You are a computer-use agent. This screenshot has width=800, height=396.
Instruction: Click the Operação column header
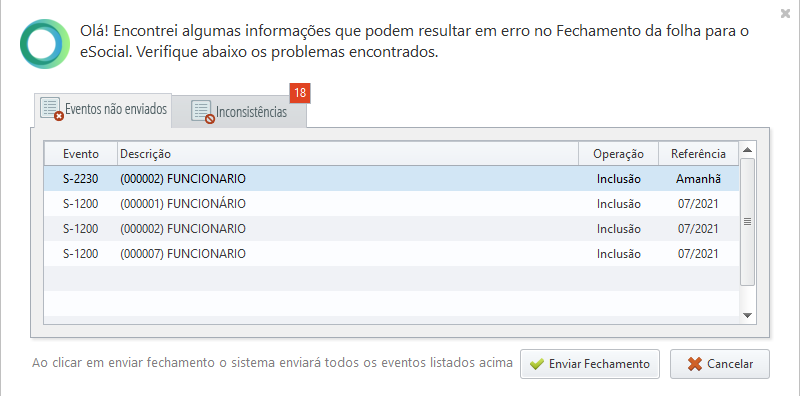tap(618, 154)
